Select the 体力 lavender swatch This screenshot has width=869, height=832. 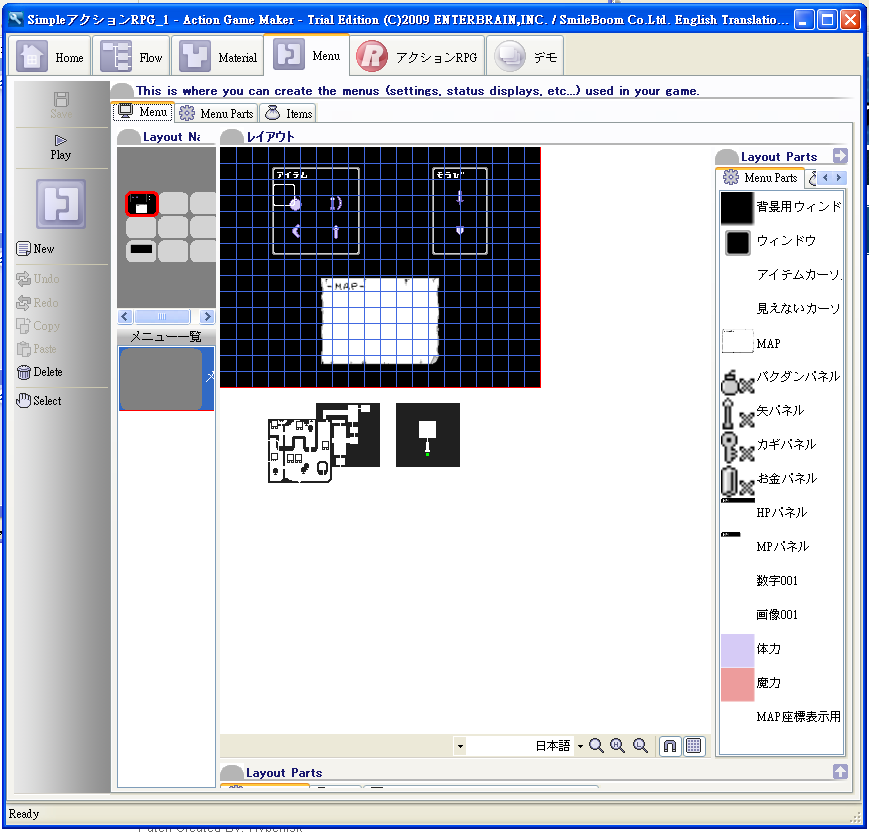738,650
